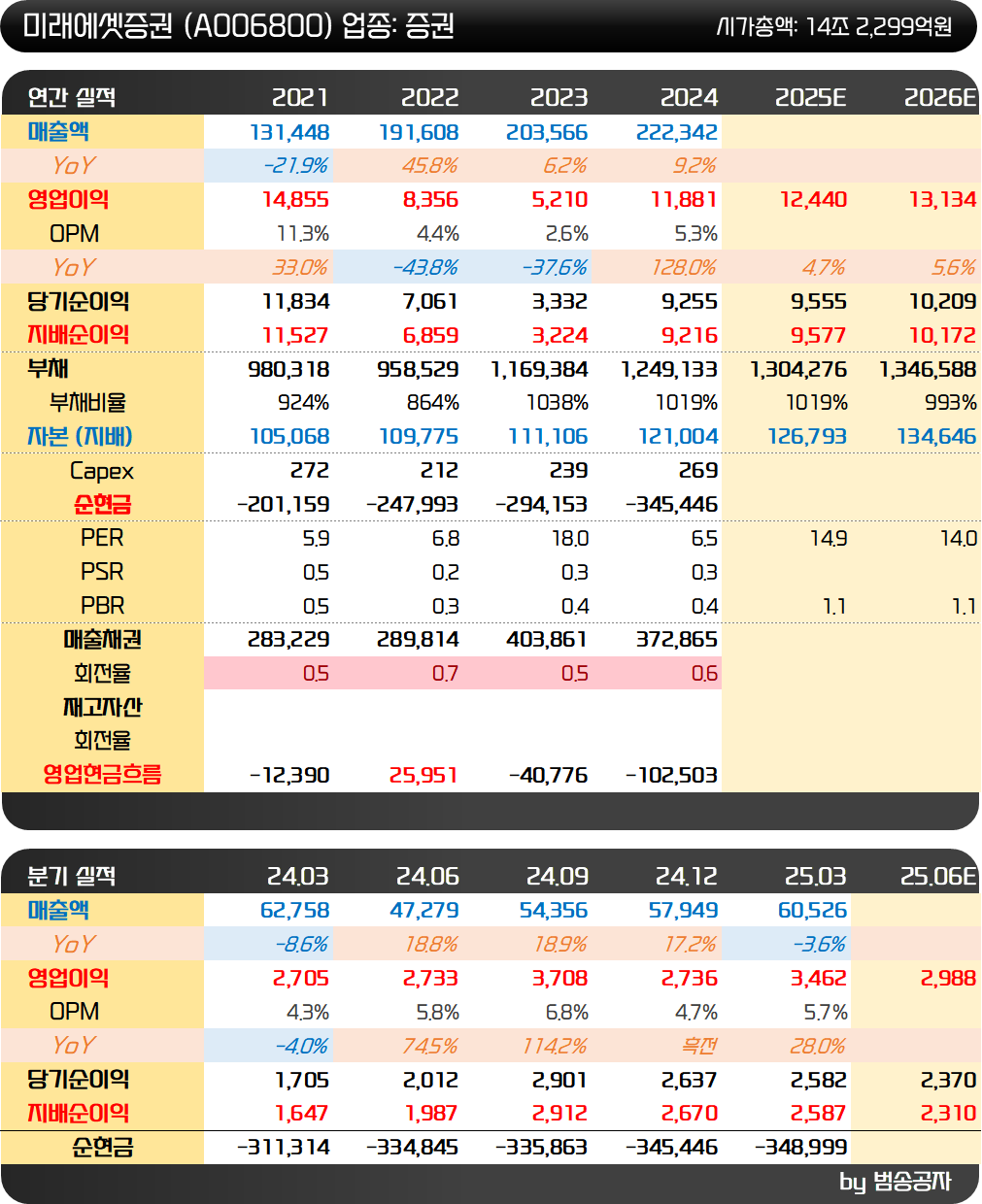The width and height of the screenshot is (982, 1204).
Task: Click receivables 회전율 value 0.7
Action: (446, 674)
